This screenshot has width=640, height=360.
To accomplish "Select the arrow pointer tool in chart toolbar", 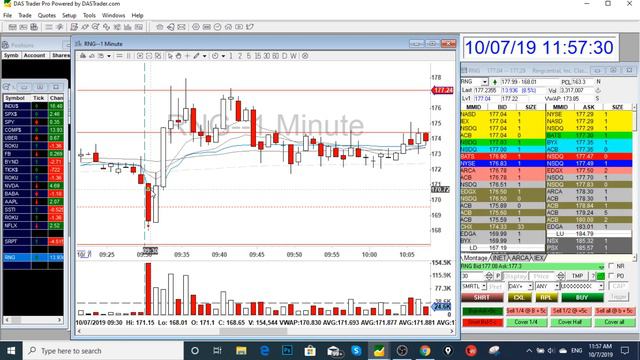I will point(170,56).
